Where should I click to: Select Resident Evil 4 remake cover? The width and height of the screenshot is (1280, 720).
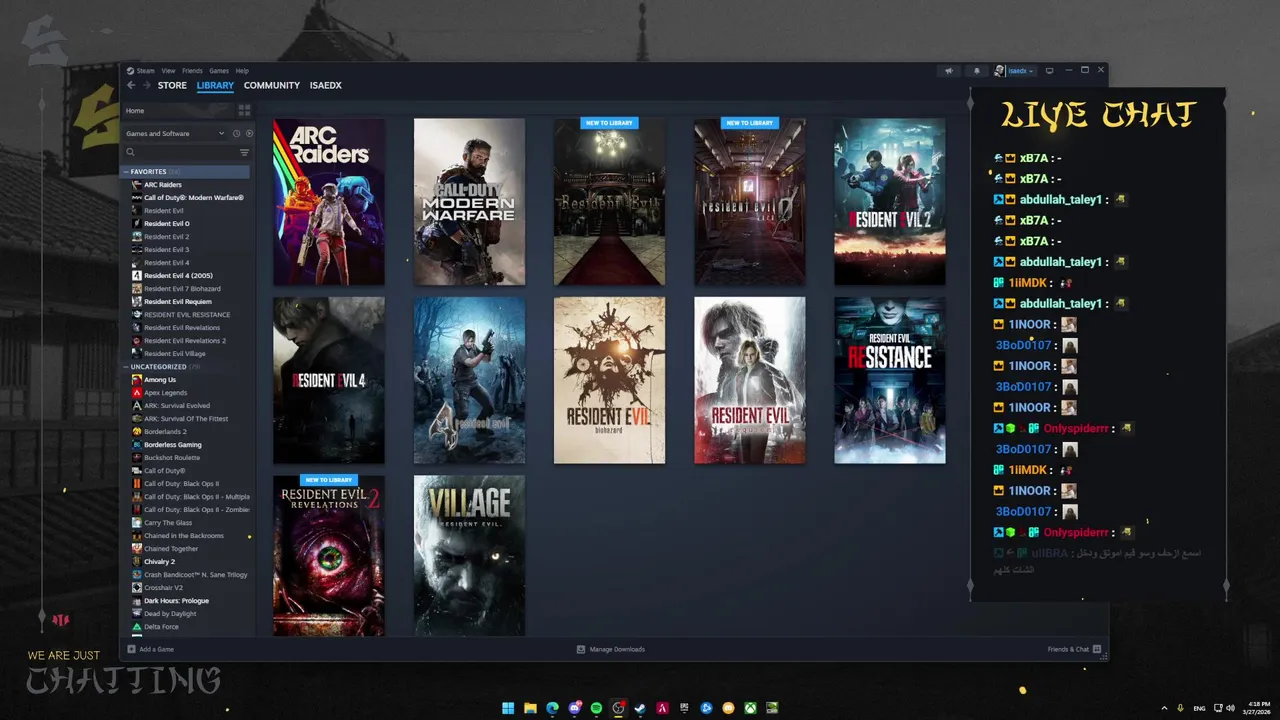(x=329, y=380)
